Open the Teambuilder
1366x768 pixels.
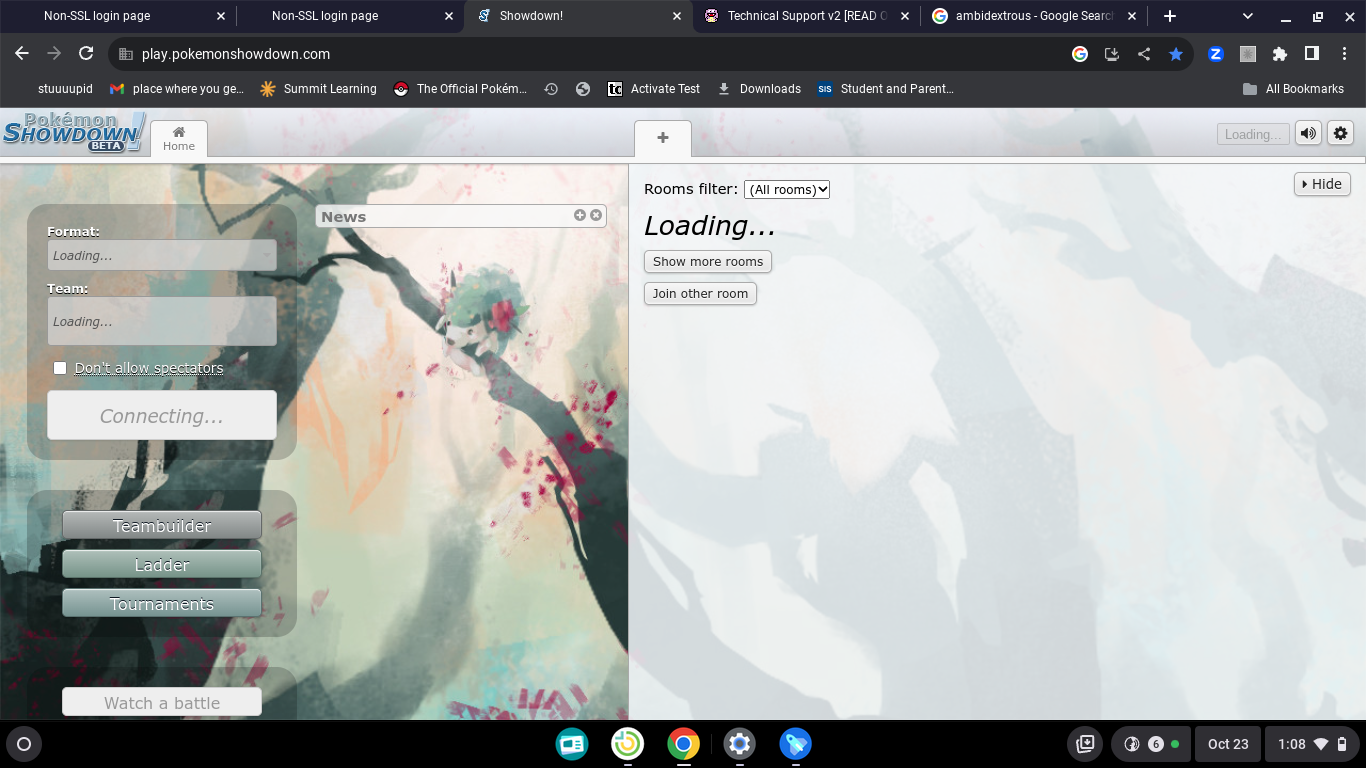click(x=162, y=525)
